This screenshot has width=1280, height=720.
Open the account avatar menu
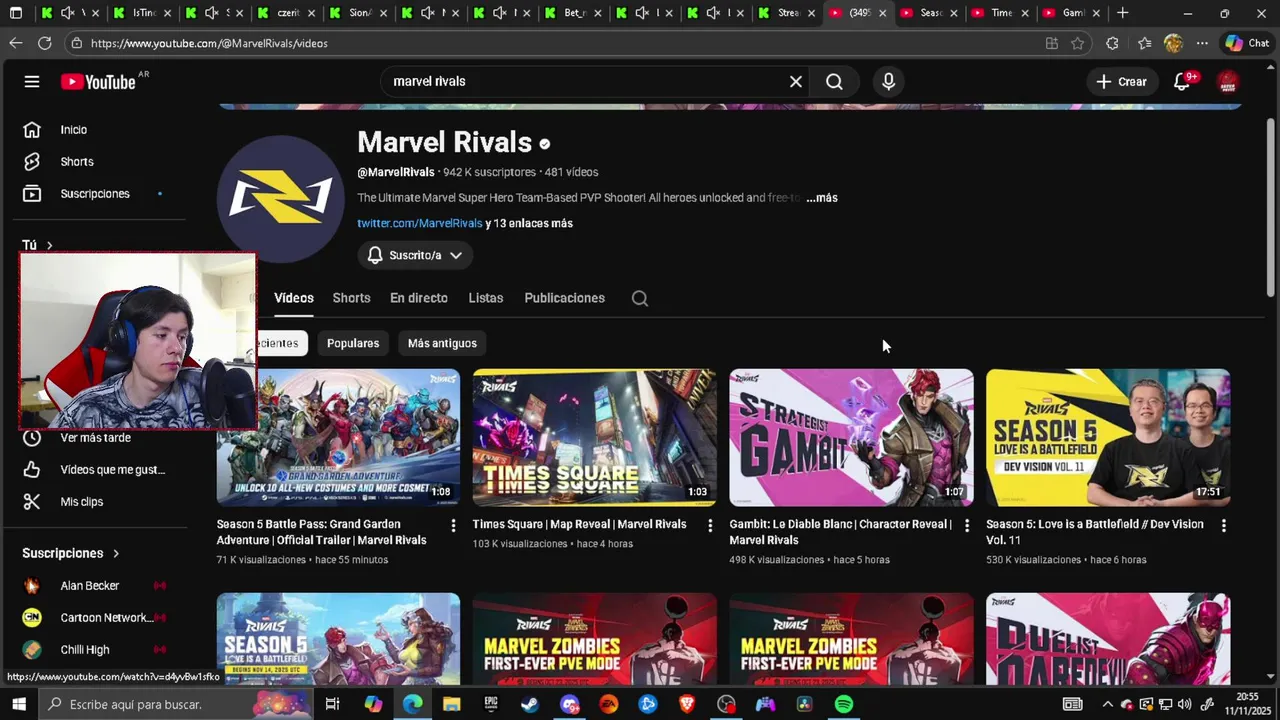click(x=1228, y=82)
